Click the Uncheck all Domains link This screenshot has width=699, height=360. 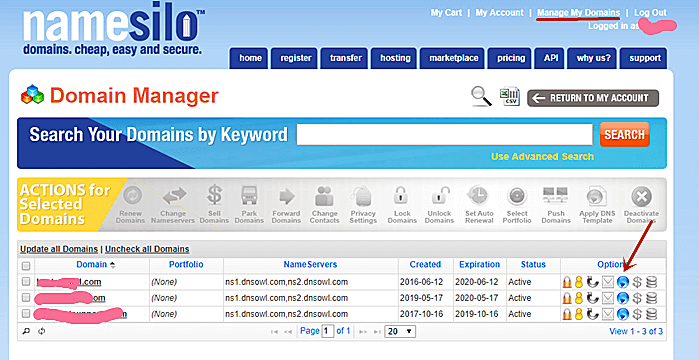pyautogui.click(x=147, y=249)
